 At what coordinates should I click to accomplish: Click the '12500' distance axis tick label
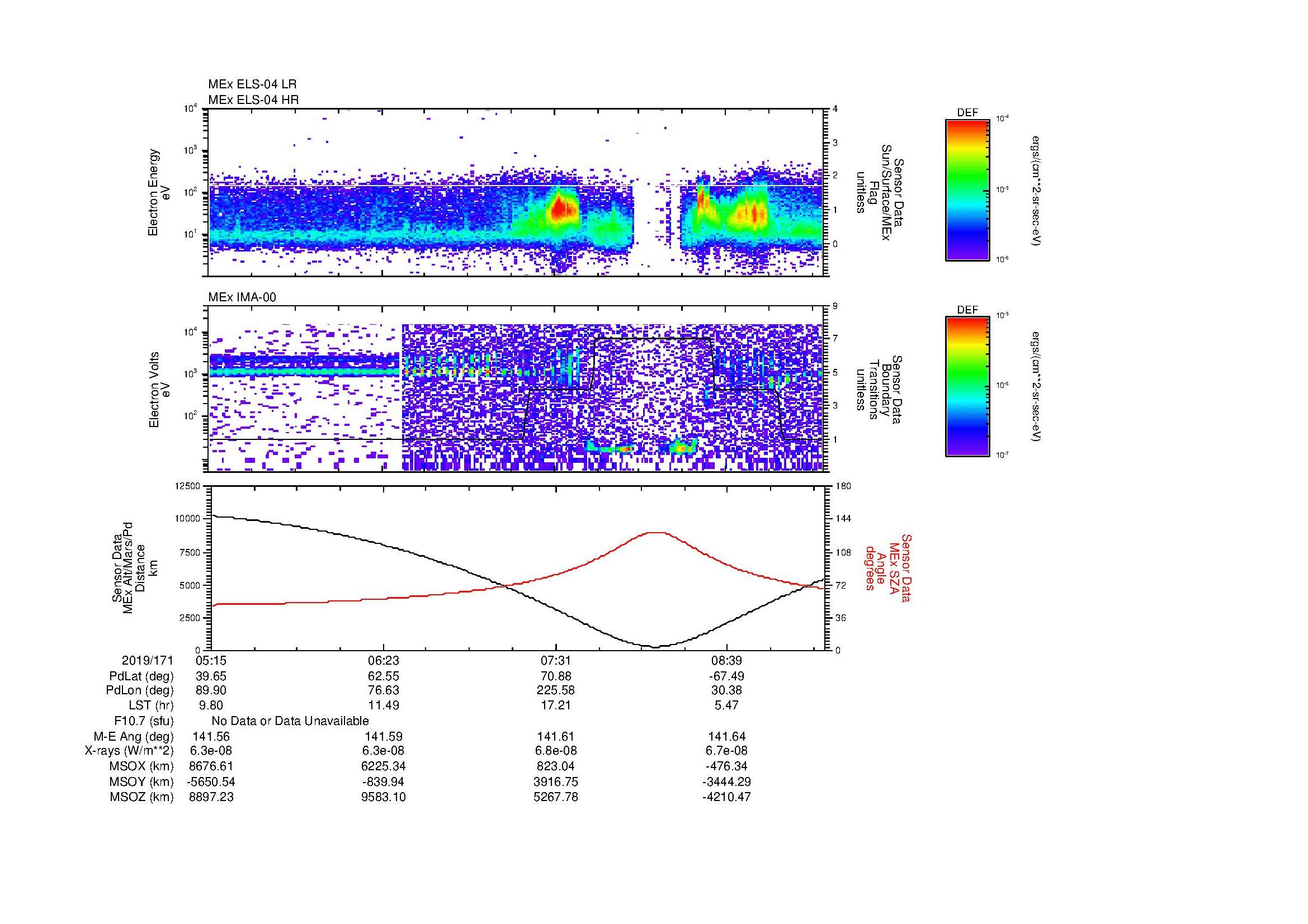click(x=187, y=486)
